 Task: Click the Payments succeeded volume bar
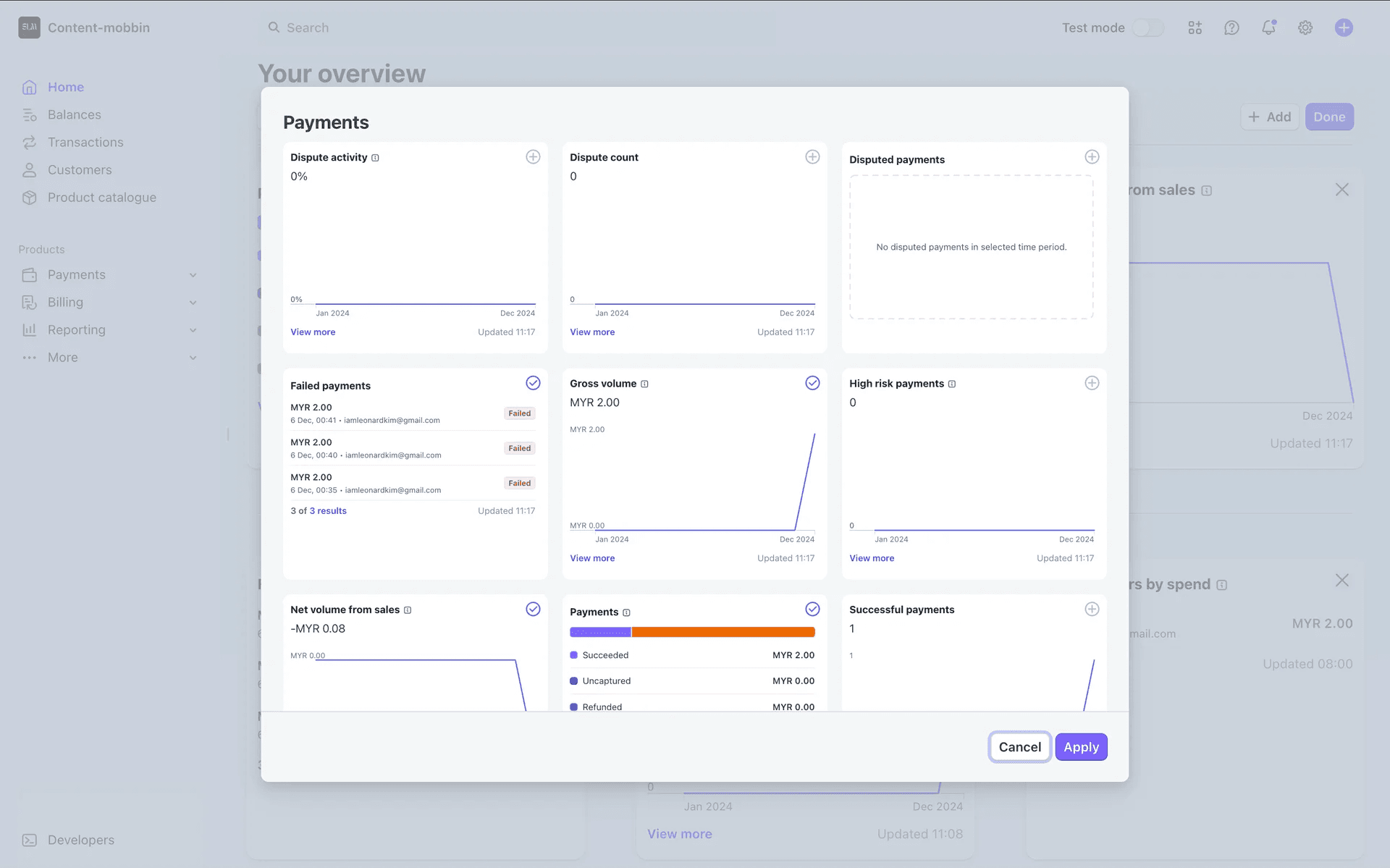tap(601, 632)
